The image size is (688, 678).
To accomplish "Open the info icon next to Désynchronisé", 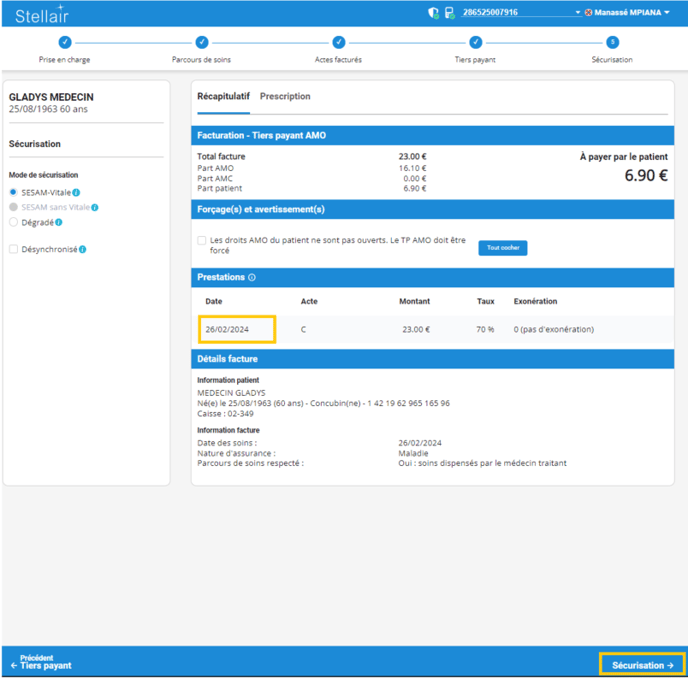I will coord(82,249).
